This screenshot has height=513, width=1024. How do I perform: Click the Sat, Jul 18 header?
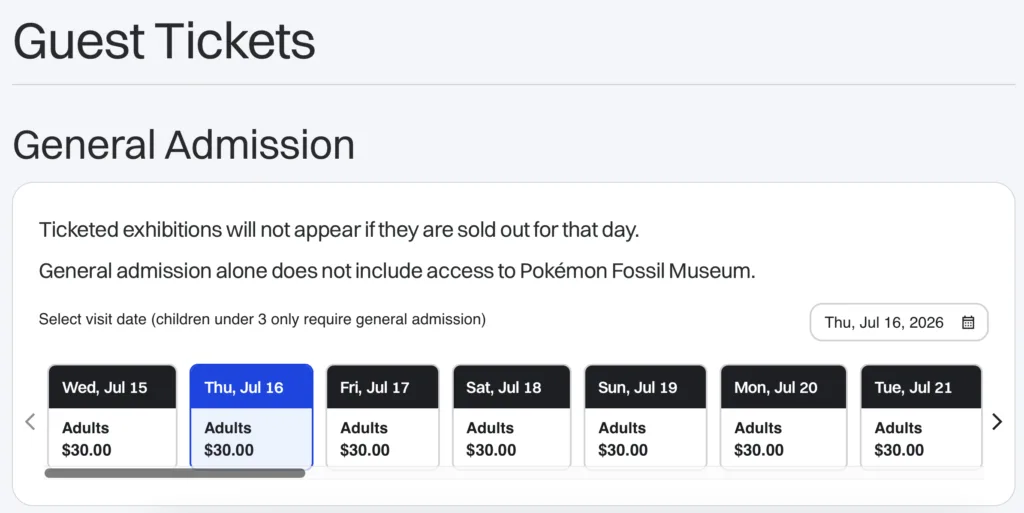[511, 387]
